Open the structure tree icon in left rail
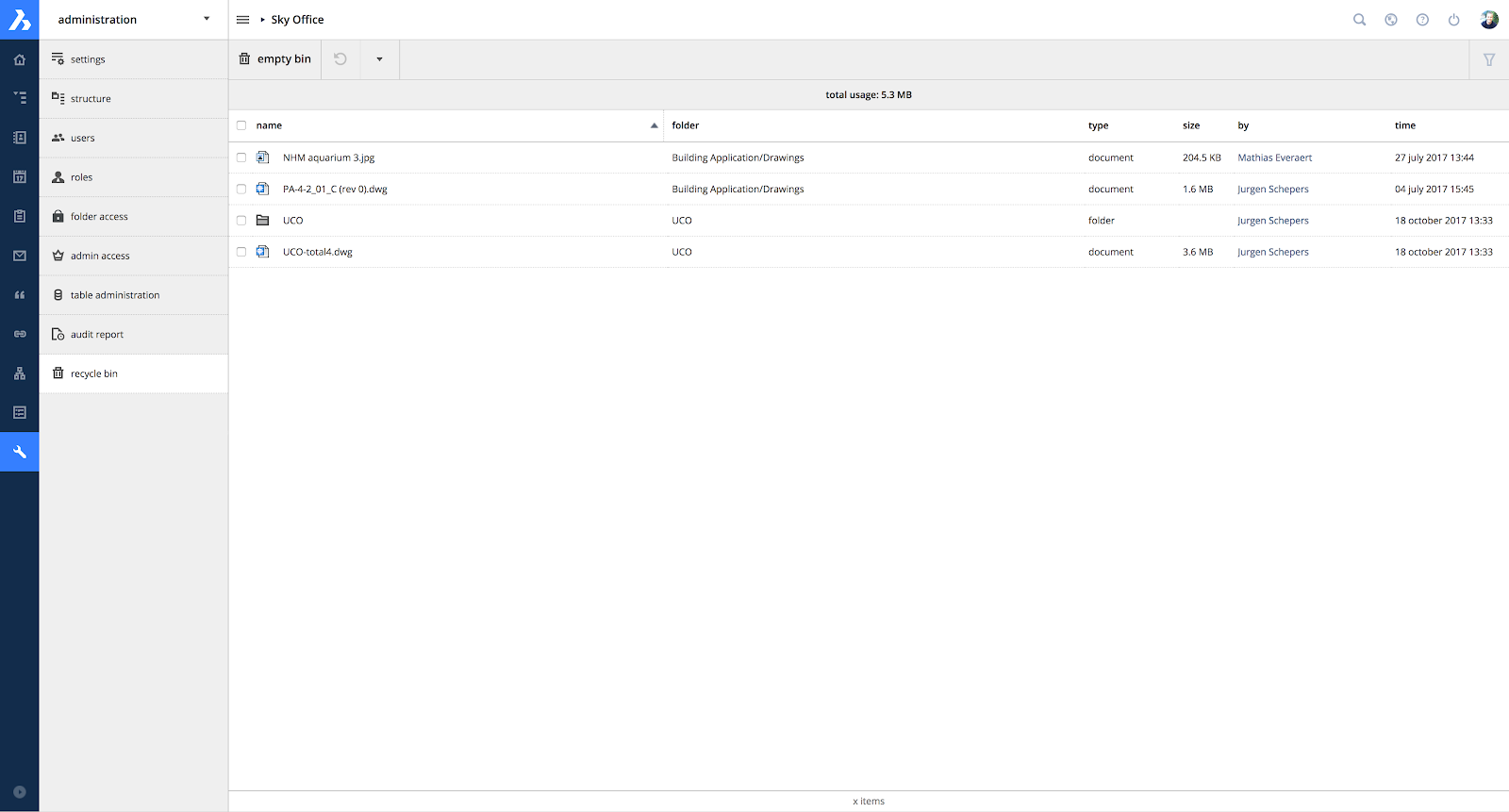 [x=19, y=98]
